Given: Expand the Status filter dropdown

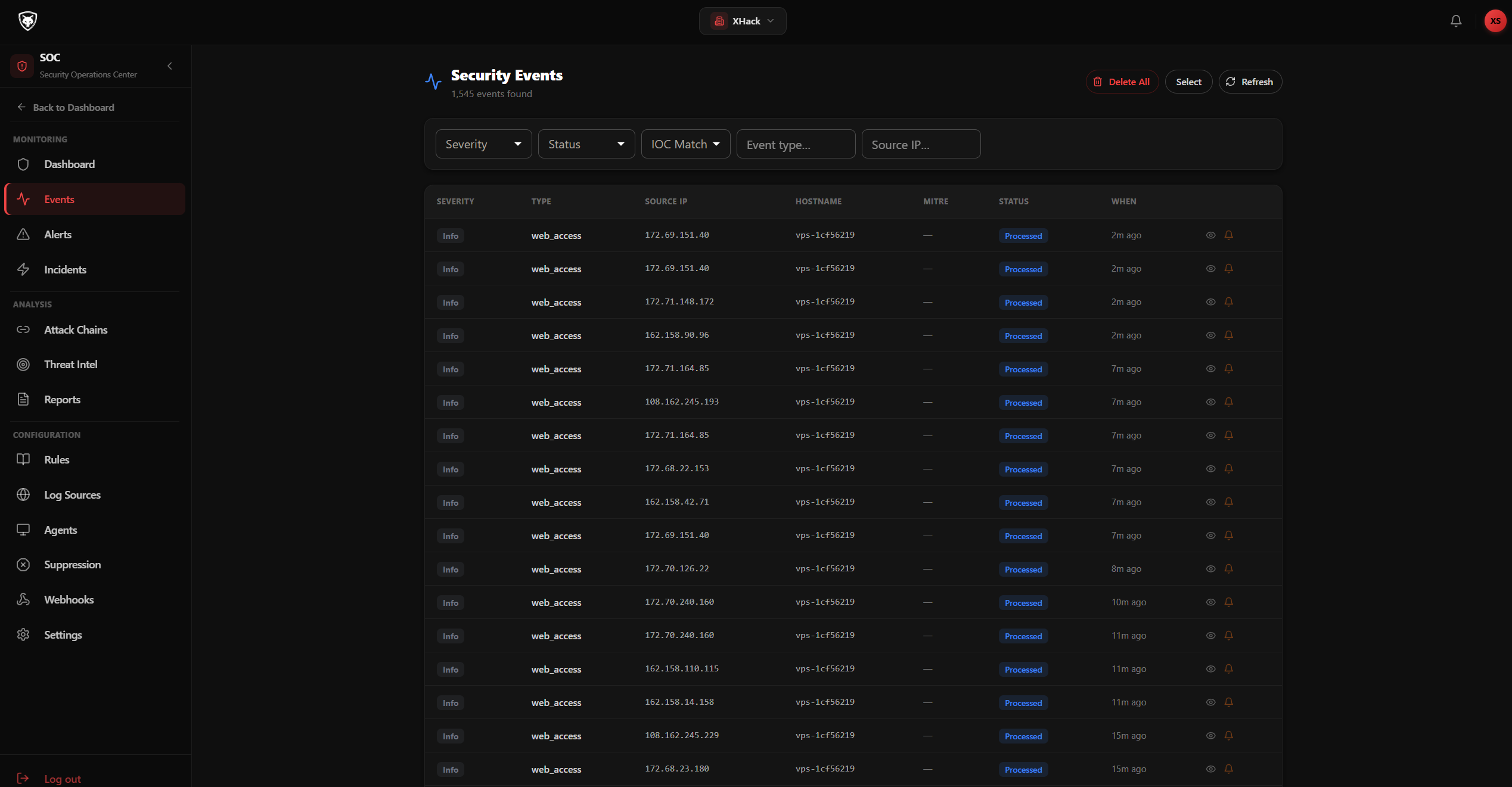Looking at the screenshot, I should pos(586,144).
